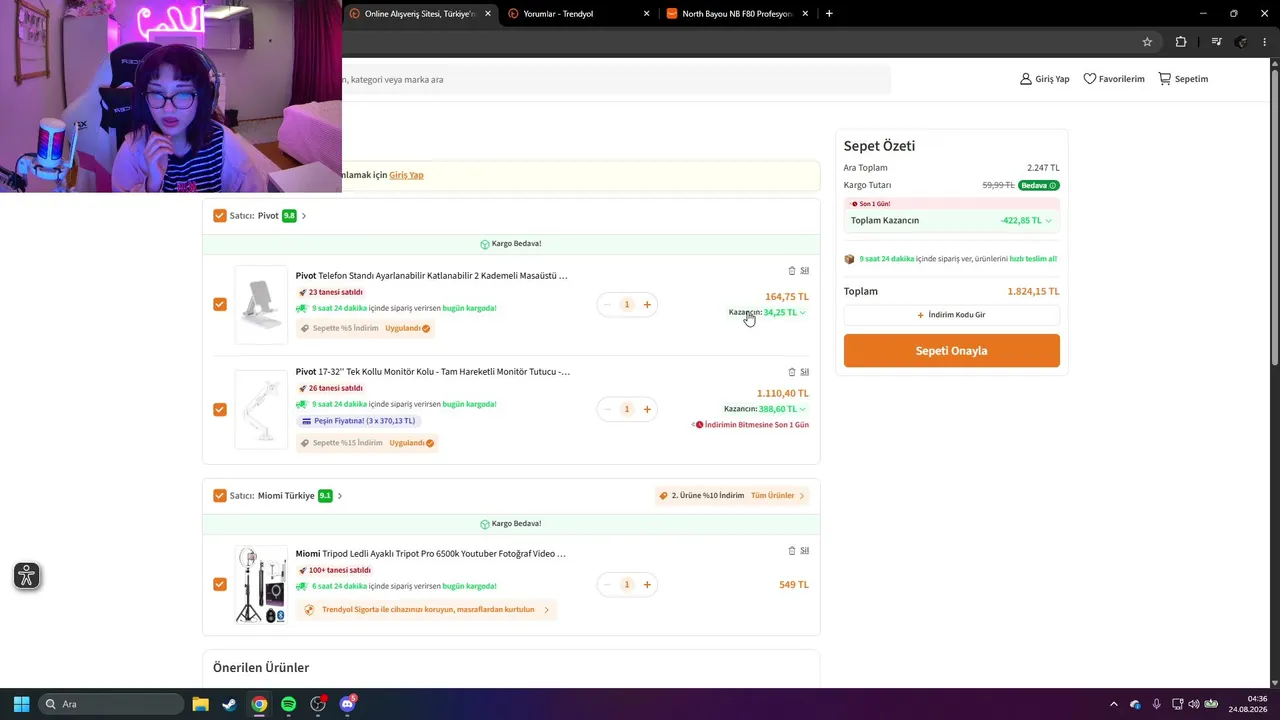Open the clock showing 04:36
1280x720 pixels.
(1248, 704)
